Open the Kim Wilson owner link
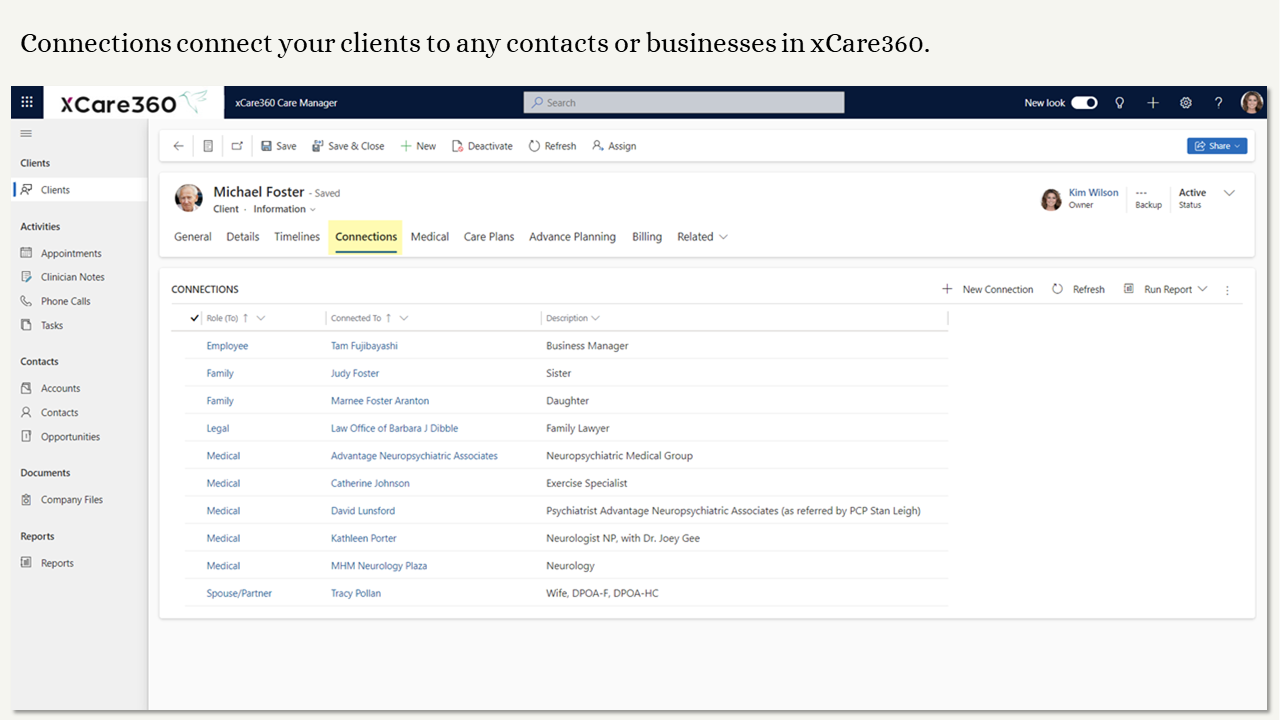Image resolution: width=1280 pixels, height=720 pixels. click(1093, 193)
